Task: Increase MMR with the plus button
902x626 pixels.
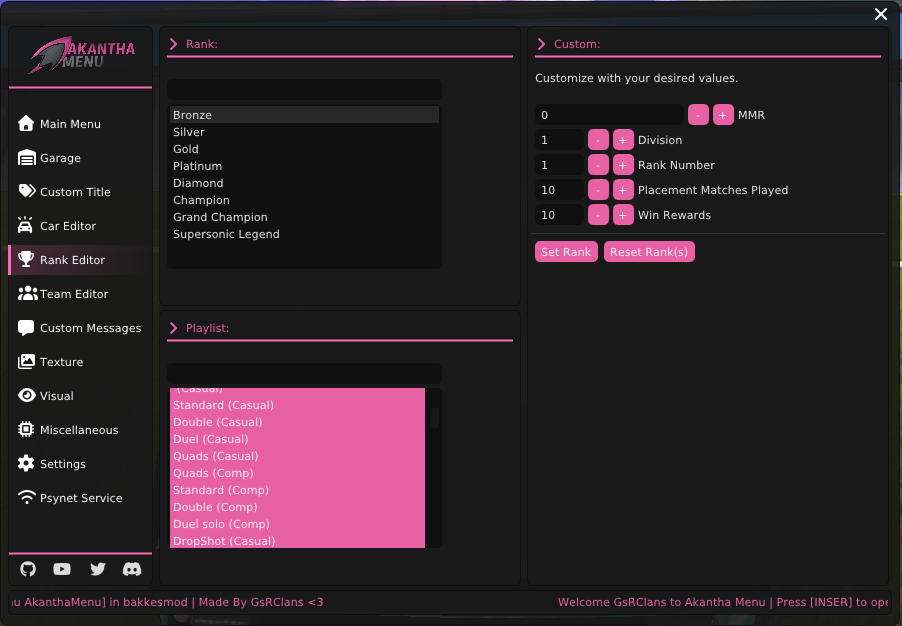Action: click(x=723, y=115)
